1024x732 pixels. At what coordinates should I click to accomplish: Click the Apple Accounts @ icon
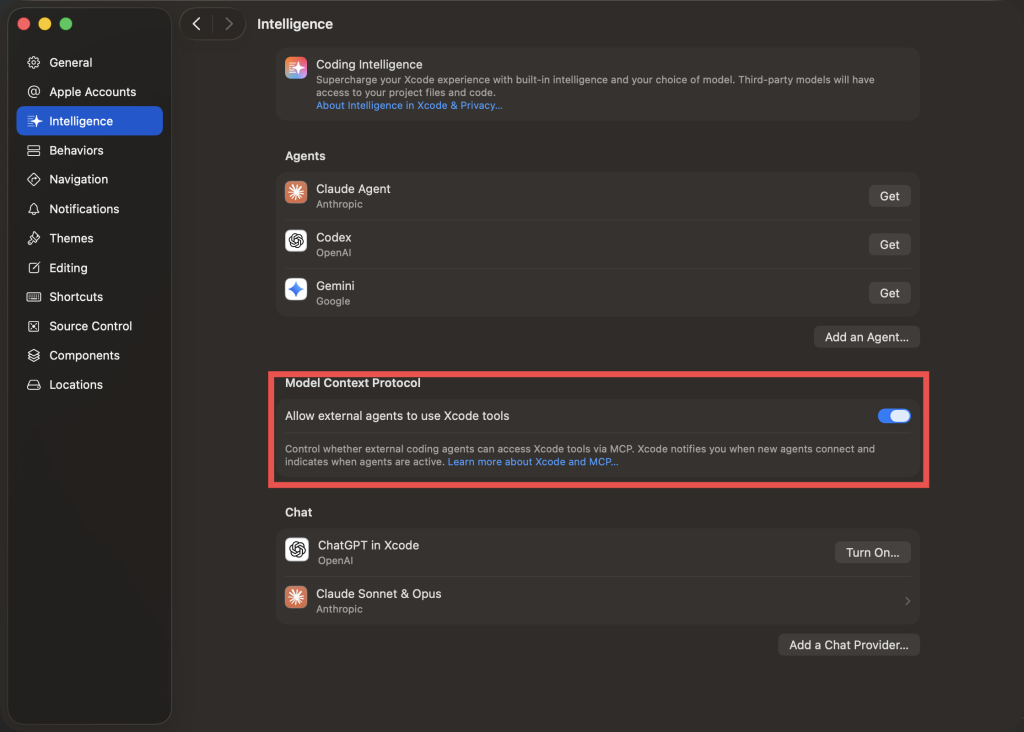[34, 92]
